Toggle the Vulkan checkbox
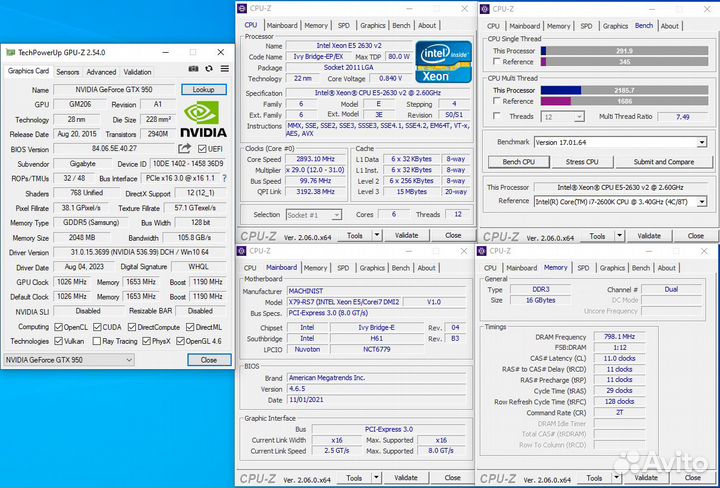 tap(58, 341)
